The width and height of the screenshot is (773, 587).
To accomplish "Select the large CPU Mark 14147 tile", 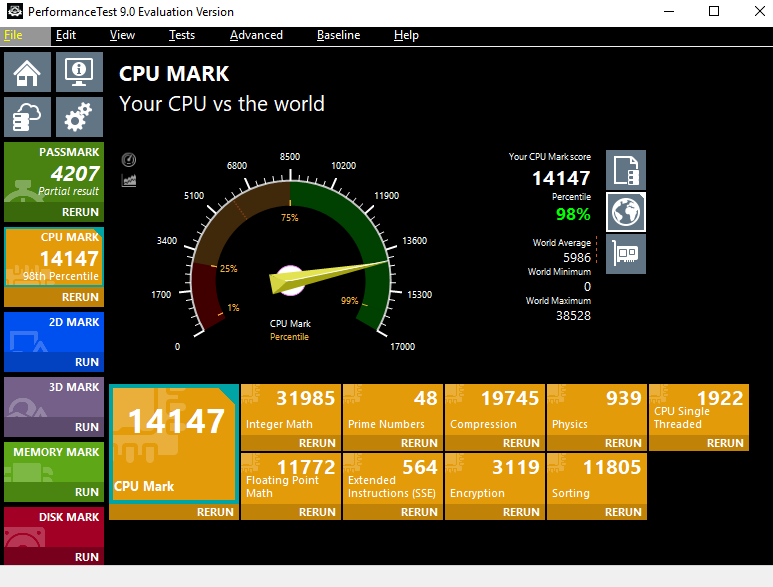I will coord(174,444).
